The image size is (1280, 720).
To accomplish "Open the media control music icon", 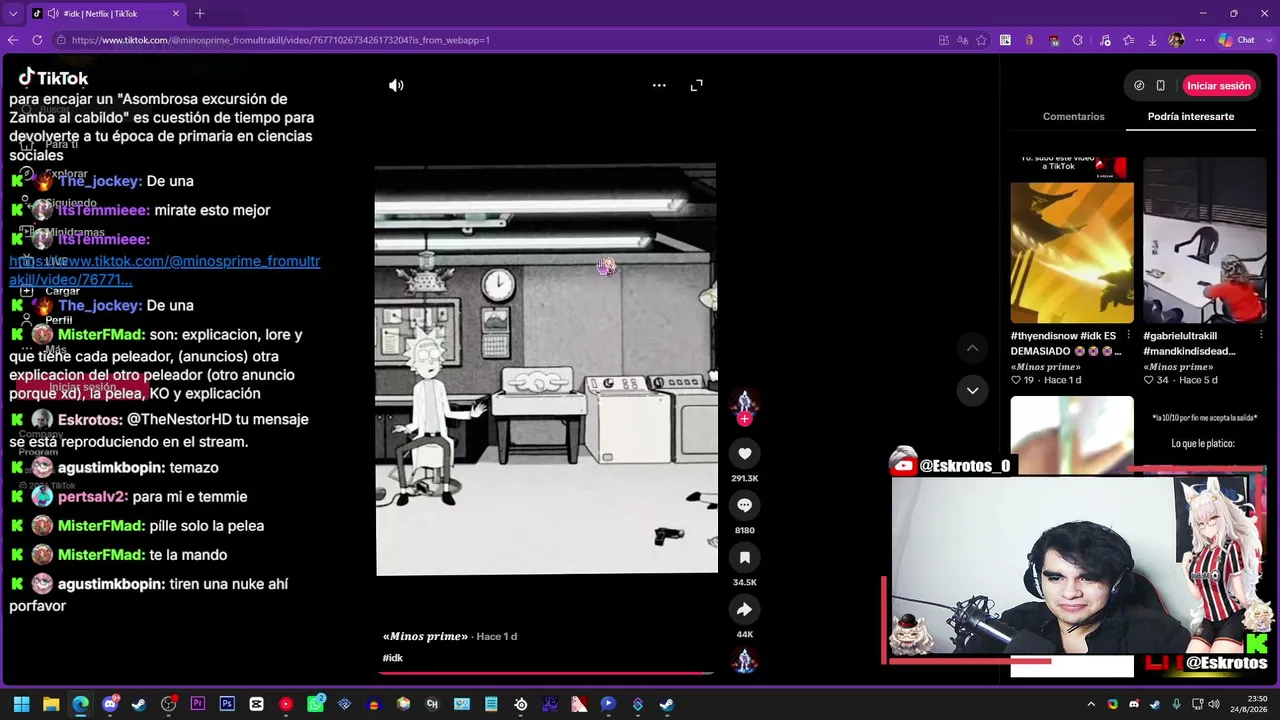I will [1103, 40].
